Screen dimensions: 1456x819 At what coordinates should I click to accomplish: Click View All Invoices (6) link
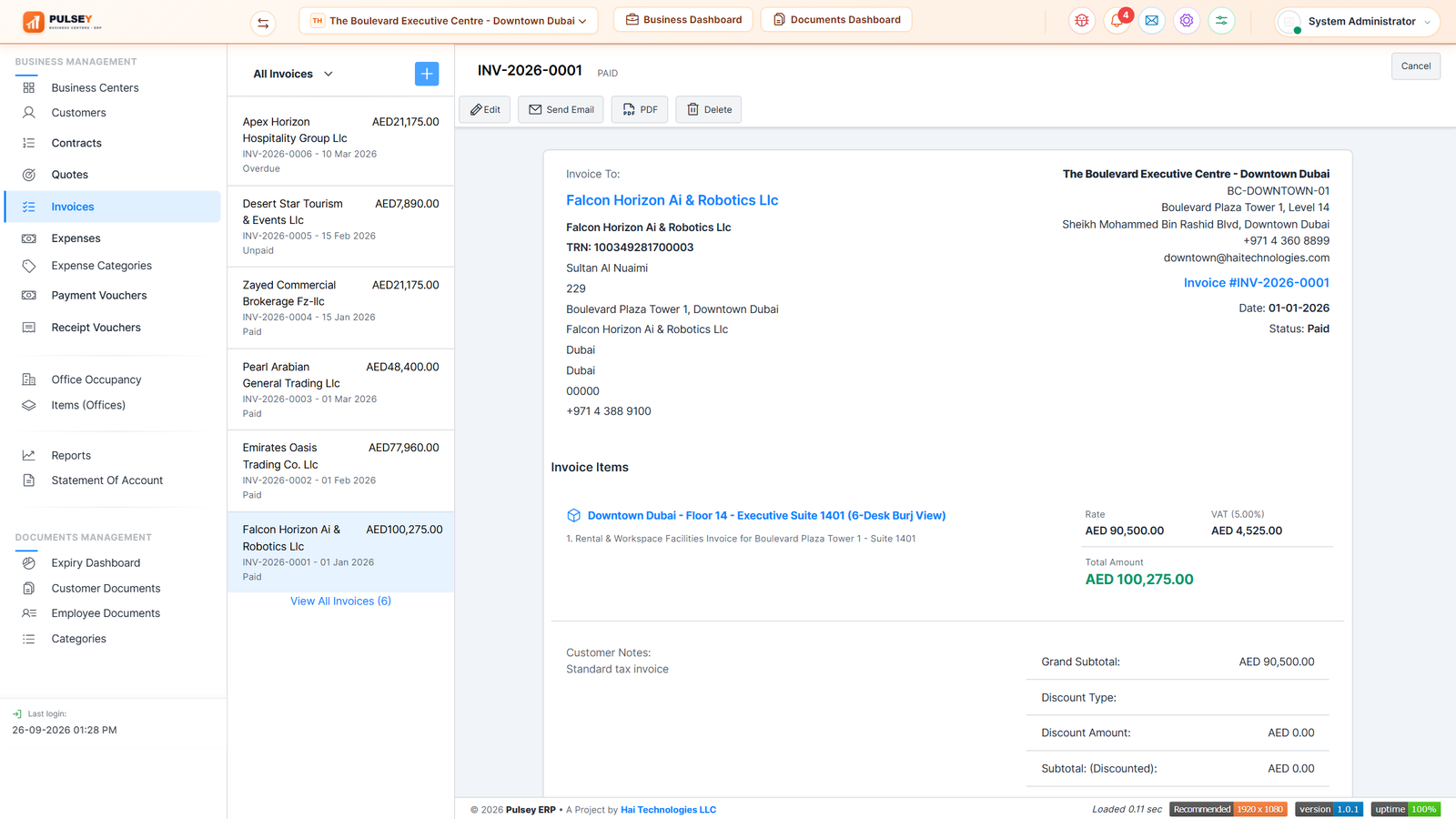tap(340, 602)
